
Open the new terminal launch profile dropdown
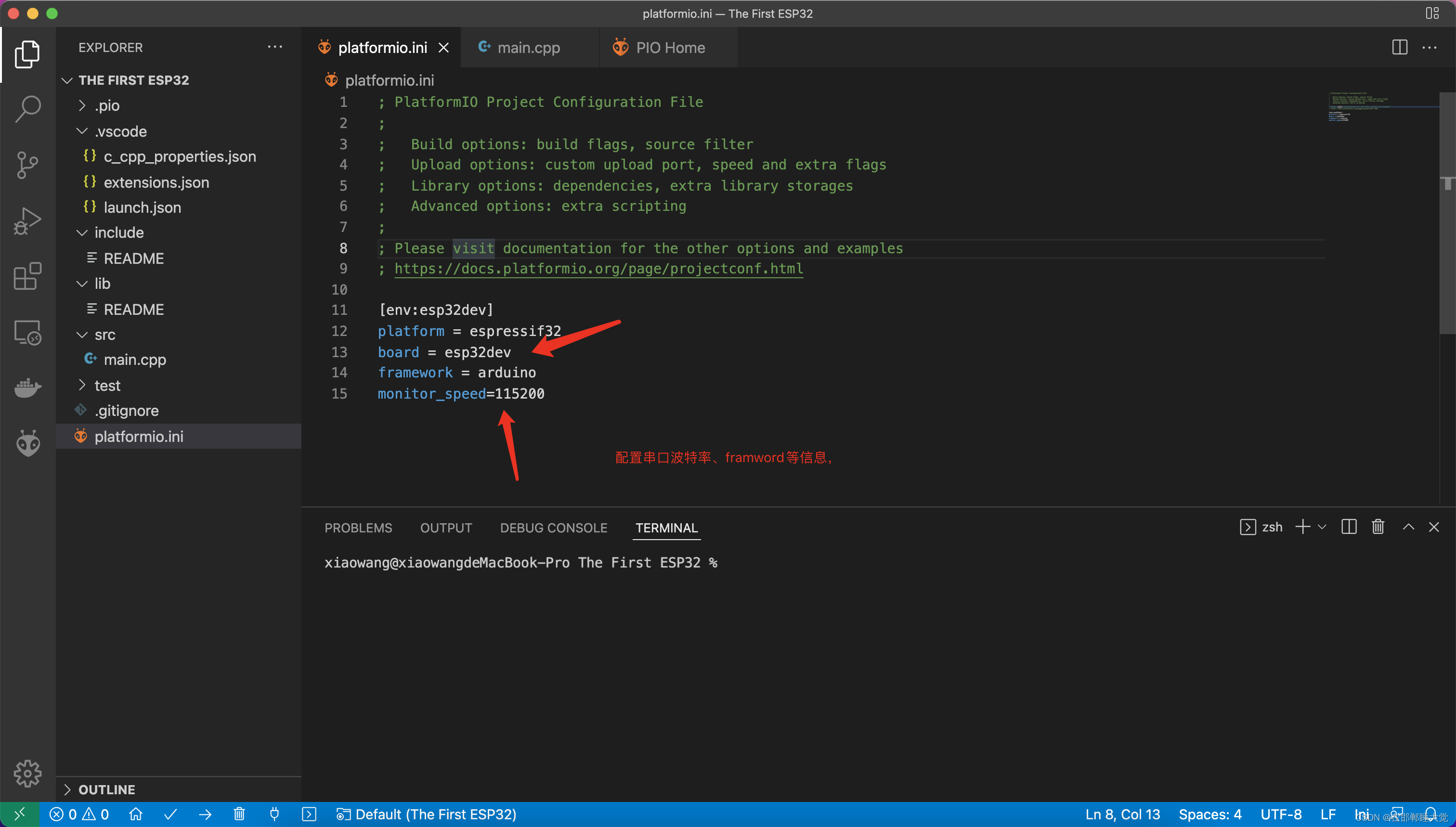(1322, 527)
